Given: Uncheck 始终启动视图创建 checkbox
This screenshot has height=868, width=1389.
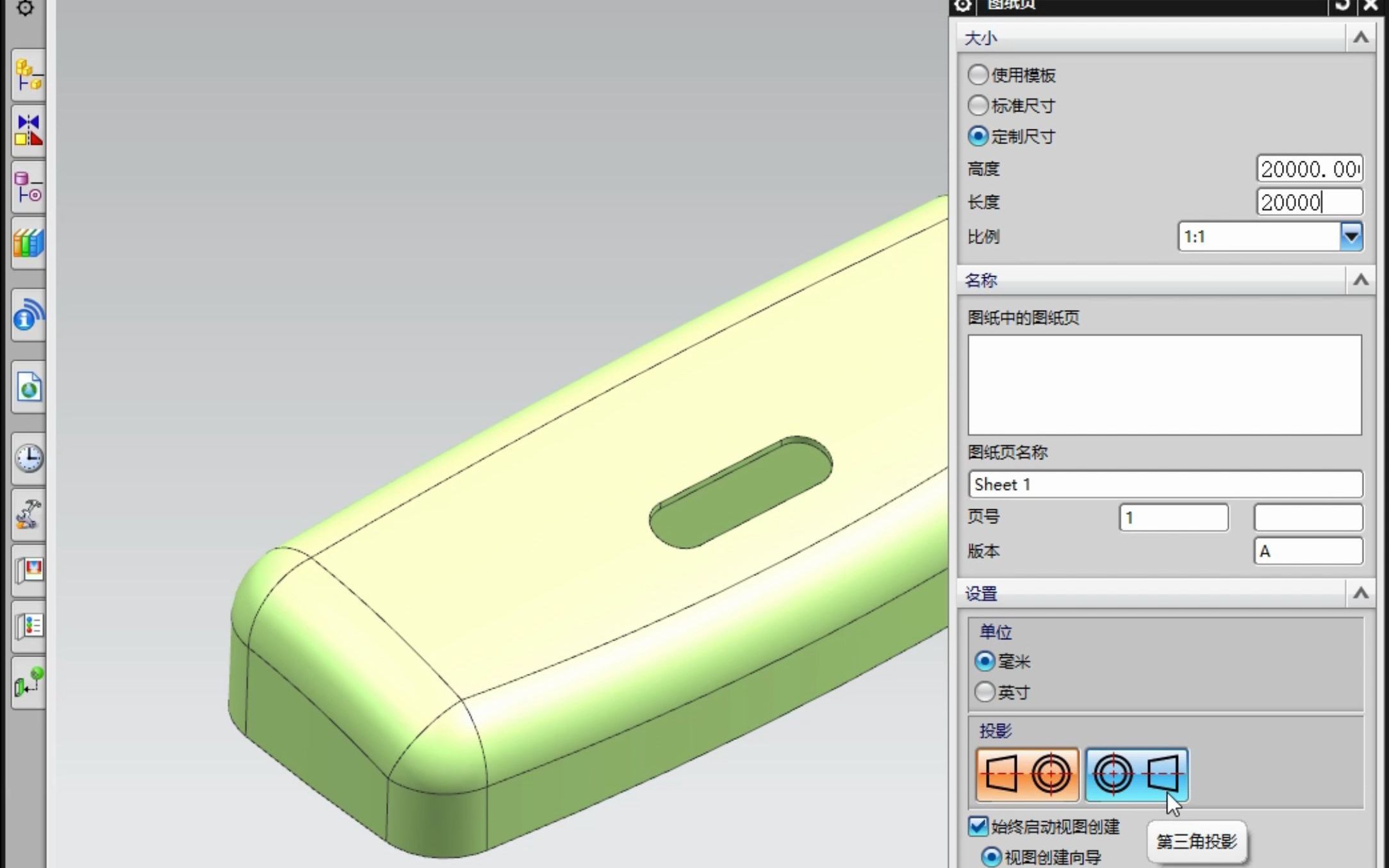Looking at the screenshot, I should (978, 826).
